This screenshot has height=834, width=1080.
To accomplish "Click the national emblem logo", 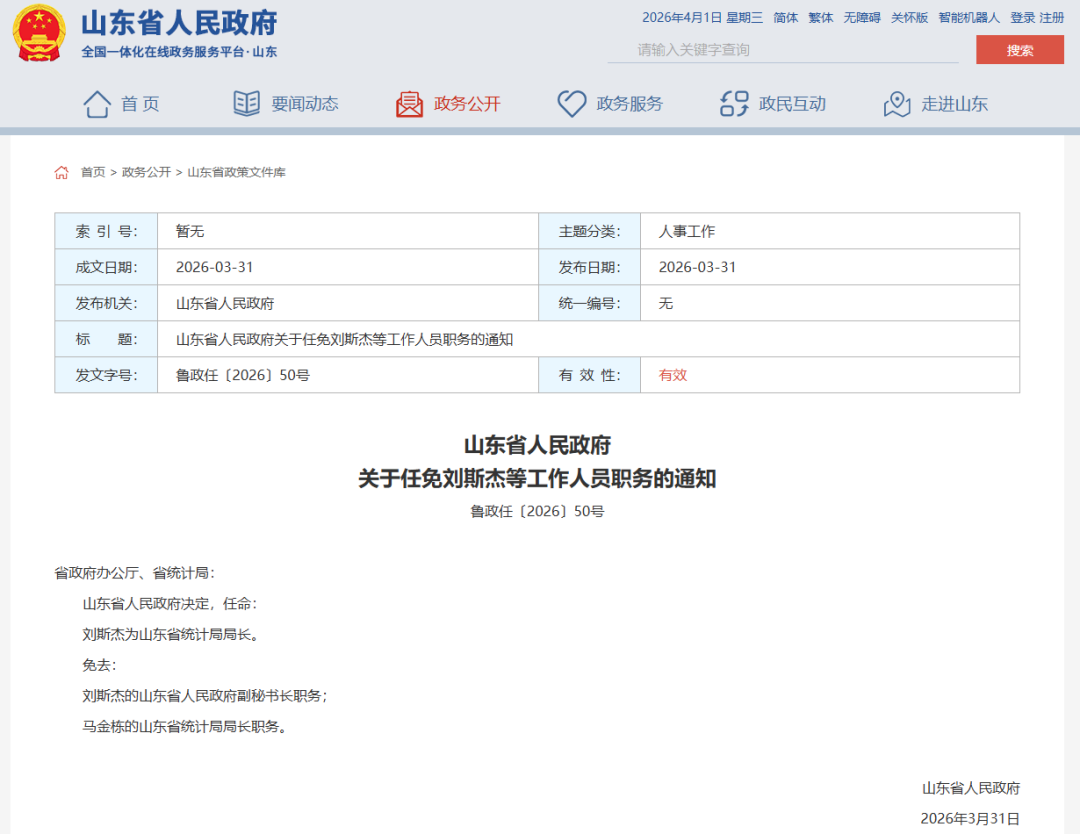I will tap(38, 33).
